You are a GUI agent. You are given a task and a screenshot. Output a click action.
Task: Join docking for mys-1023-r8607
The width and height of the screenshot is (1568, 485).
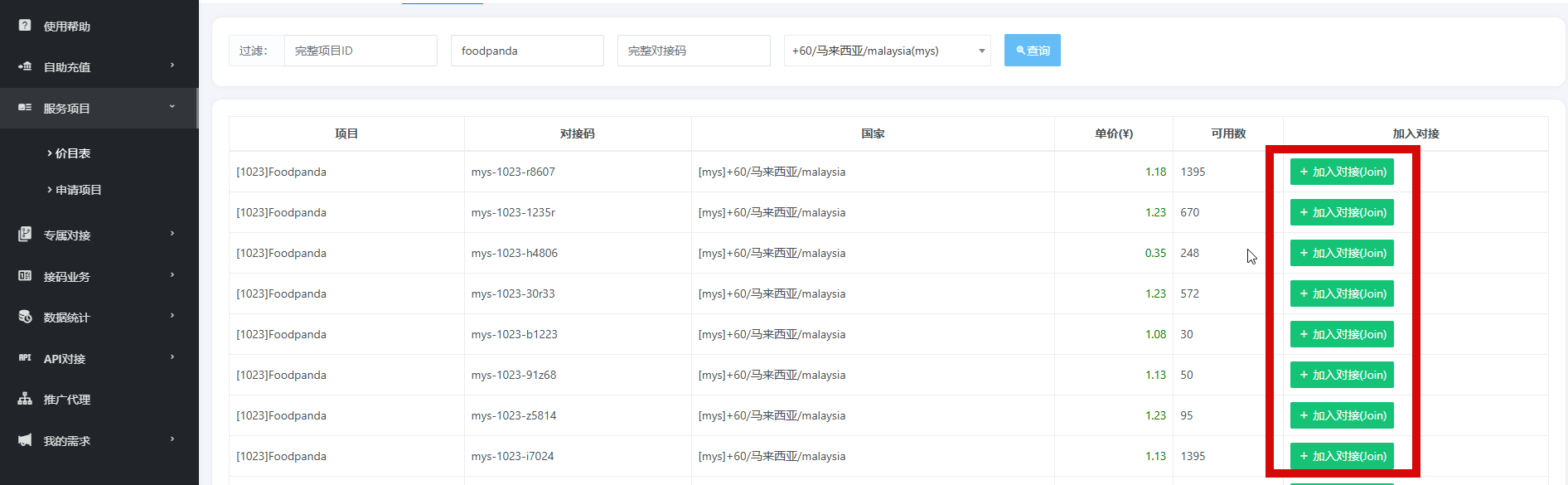1342,172
